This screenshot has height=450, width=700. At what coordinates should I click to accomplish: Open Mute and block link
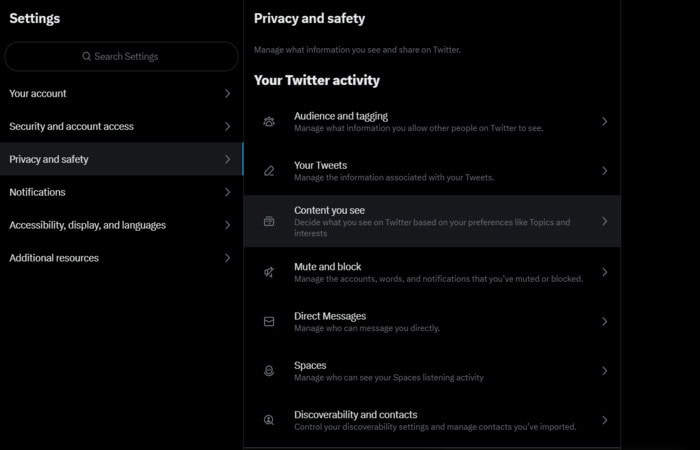[x=432, y=272]
